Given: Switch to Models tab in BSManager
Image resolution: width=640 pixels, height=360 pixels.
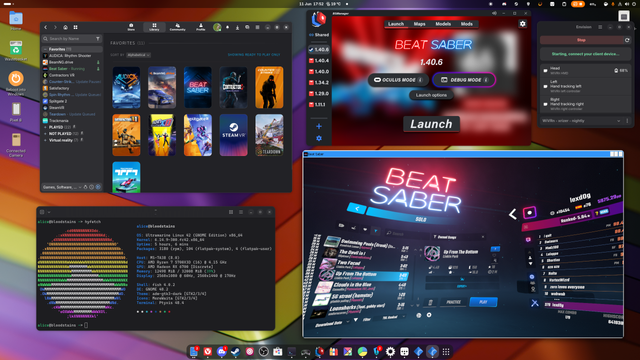Looking at the screenshot, I should 443,24.
